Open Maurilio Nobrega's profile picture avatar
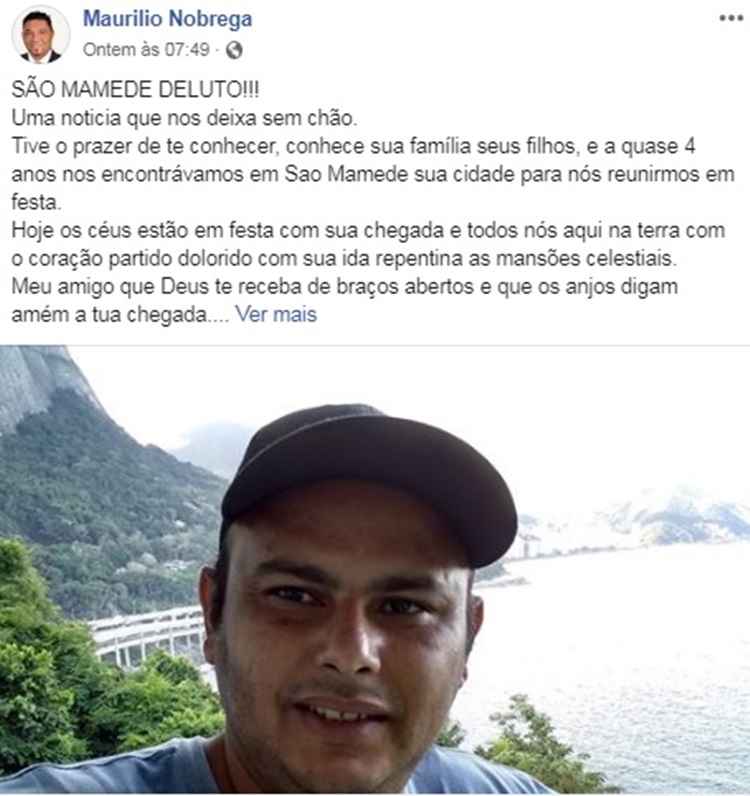Screen dimensions: 750x796 pos(41,34)
